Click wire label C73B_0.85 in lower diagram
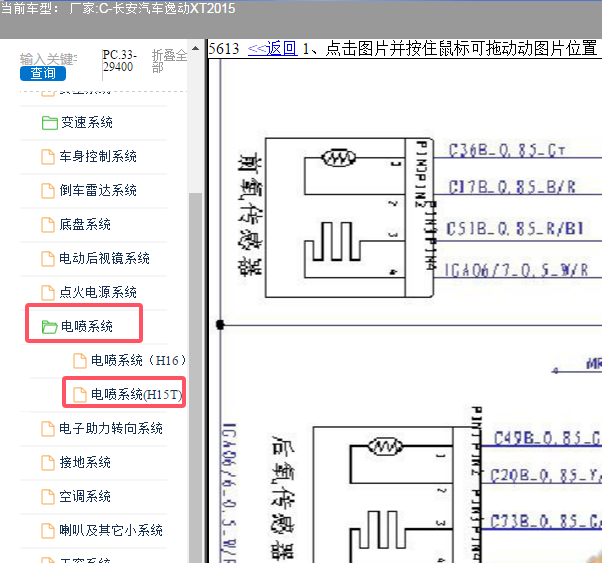 [x=546, y=522]
